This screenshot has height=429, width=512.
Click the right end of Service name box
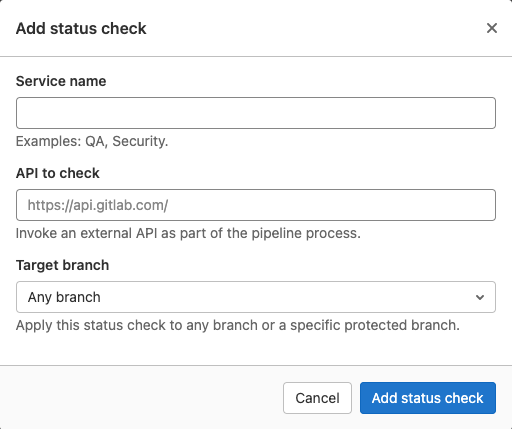tap(480, 113)
